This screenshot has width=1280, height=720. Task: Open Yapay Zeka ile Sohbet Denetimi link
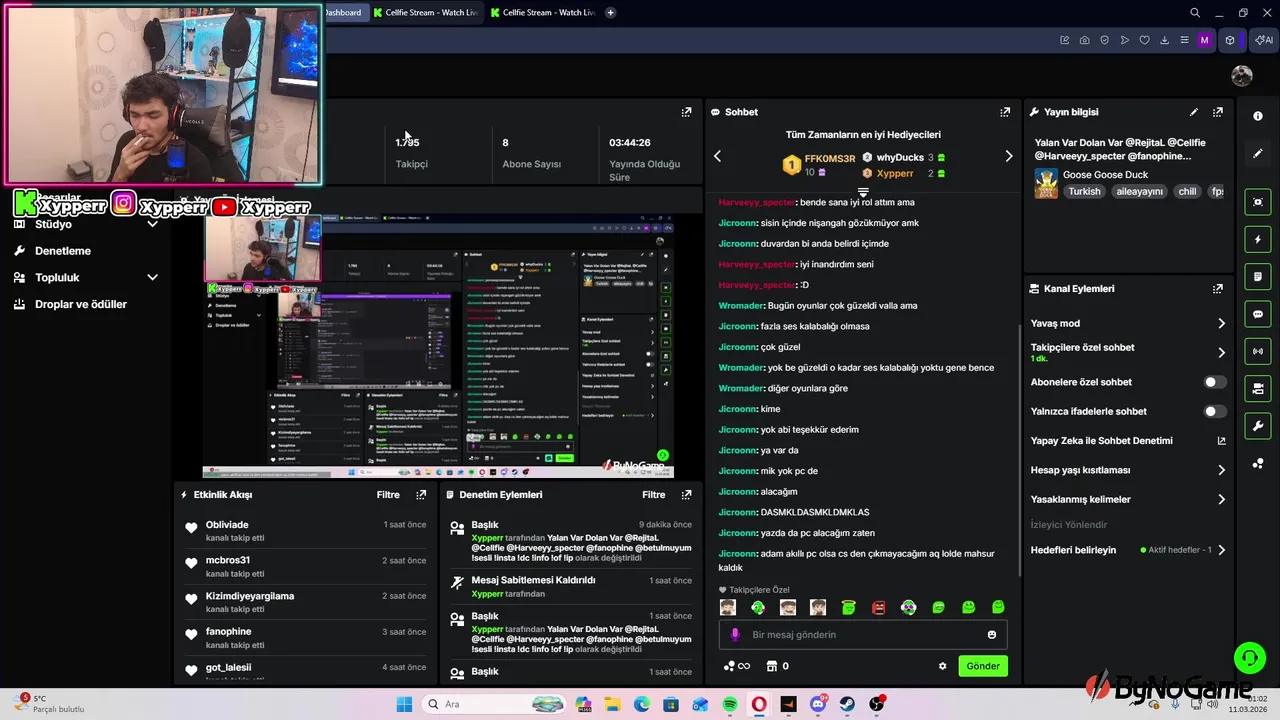1128,441
